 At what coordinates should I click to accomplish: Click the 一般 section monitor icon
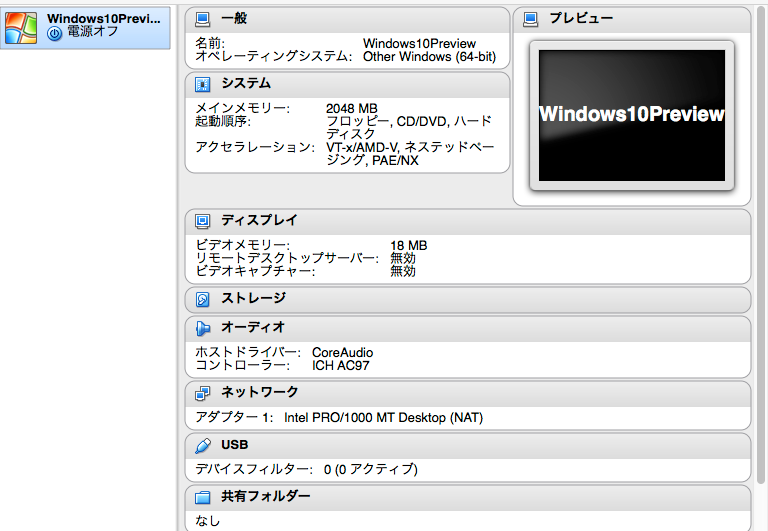[202, 19]
